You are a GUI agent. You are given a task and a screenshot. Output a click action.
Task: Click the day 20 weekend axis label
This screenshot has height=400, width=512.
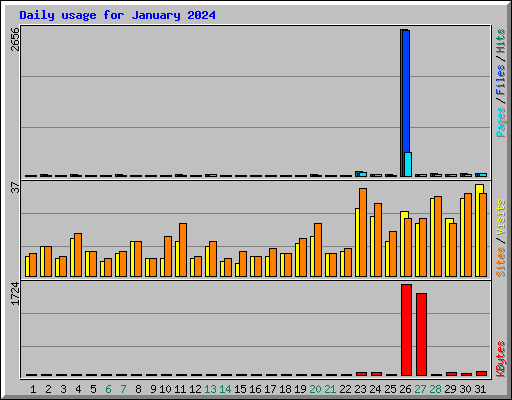[315, 389]
